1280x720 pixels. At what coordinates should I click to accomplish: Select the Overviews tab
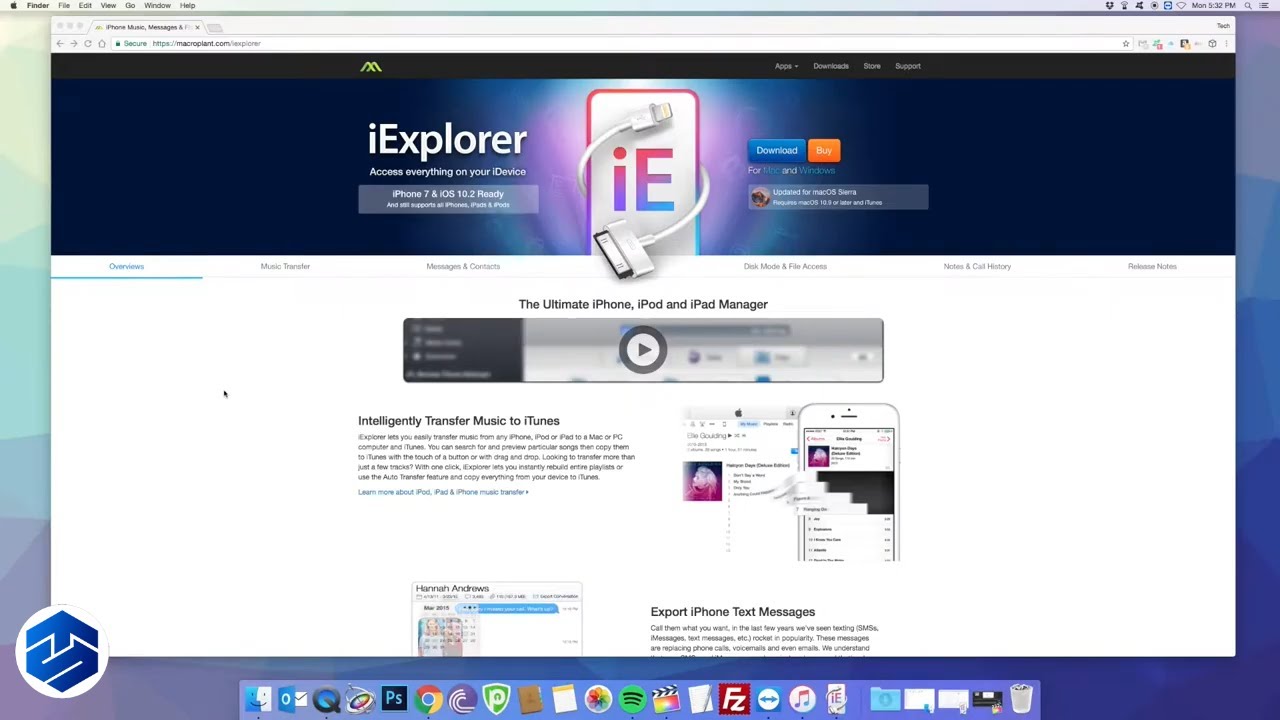(x=126, y=266)
